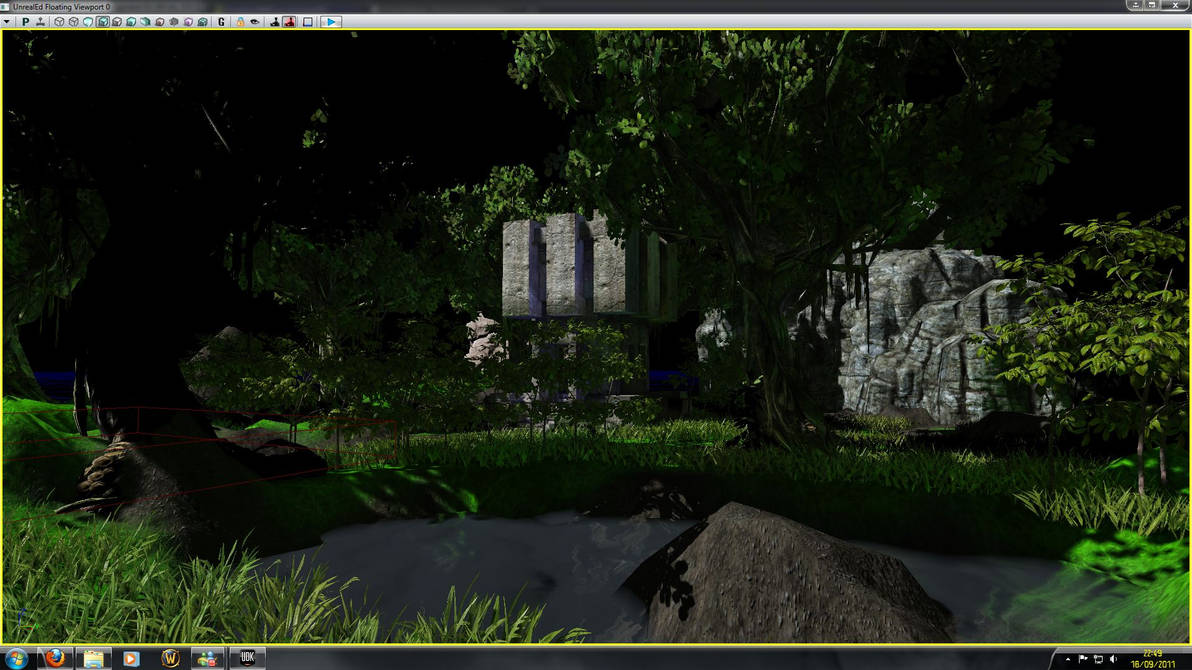
Task: Launch Firefox from the taskbar
Action: coord(55,658)
